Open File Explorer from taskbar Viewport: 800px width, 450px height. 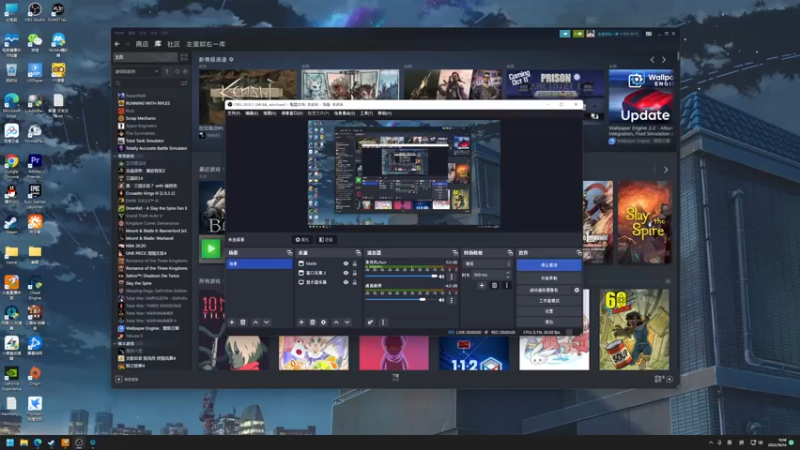[x=24, y=442]
